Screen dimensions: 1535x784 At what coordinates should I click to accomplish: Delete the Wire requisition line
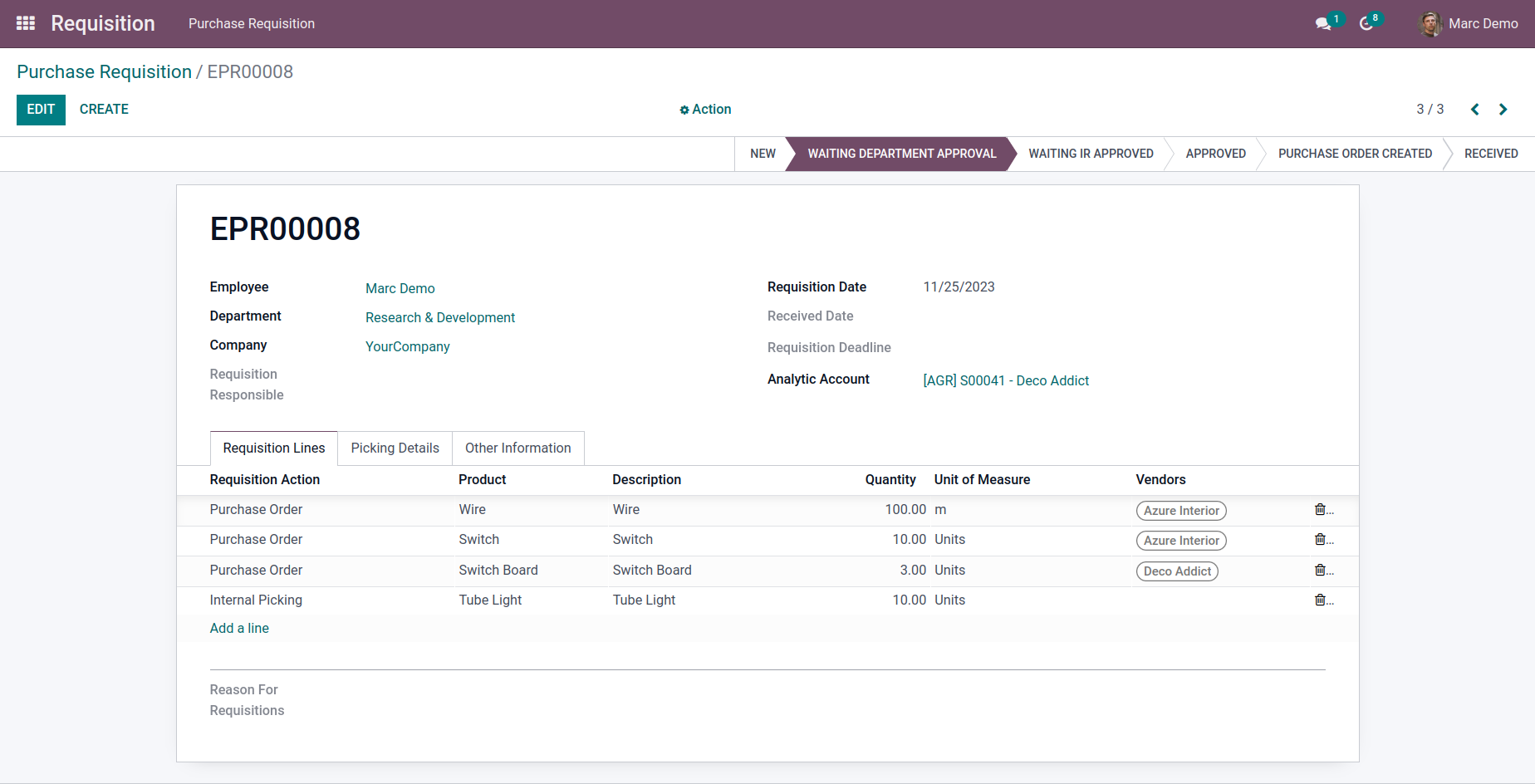pos(1320,509)
